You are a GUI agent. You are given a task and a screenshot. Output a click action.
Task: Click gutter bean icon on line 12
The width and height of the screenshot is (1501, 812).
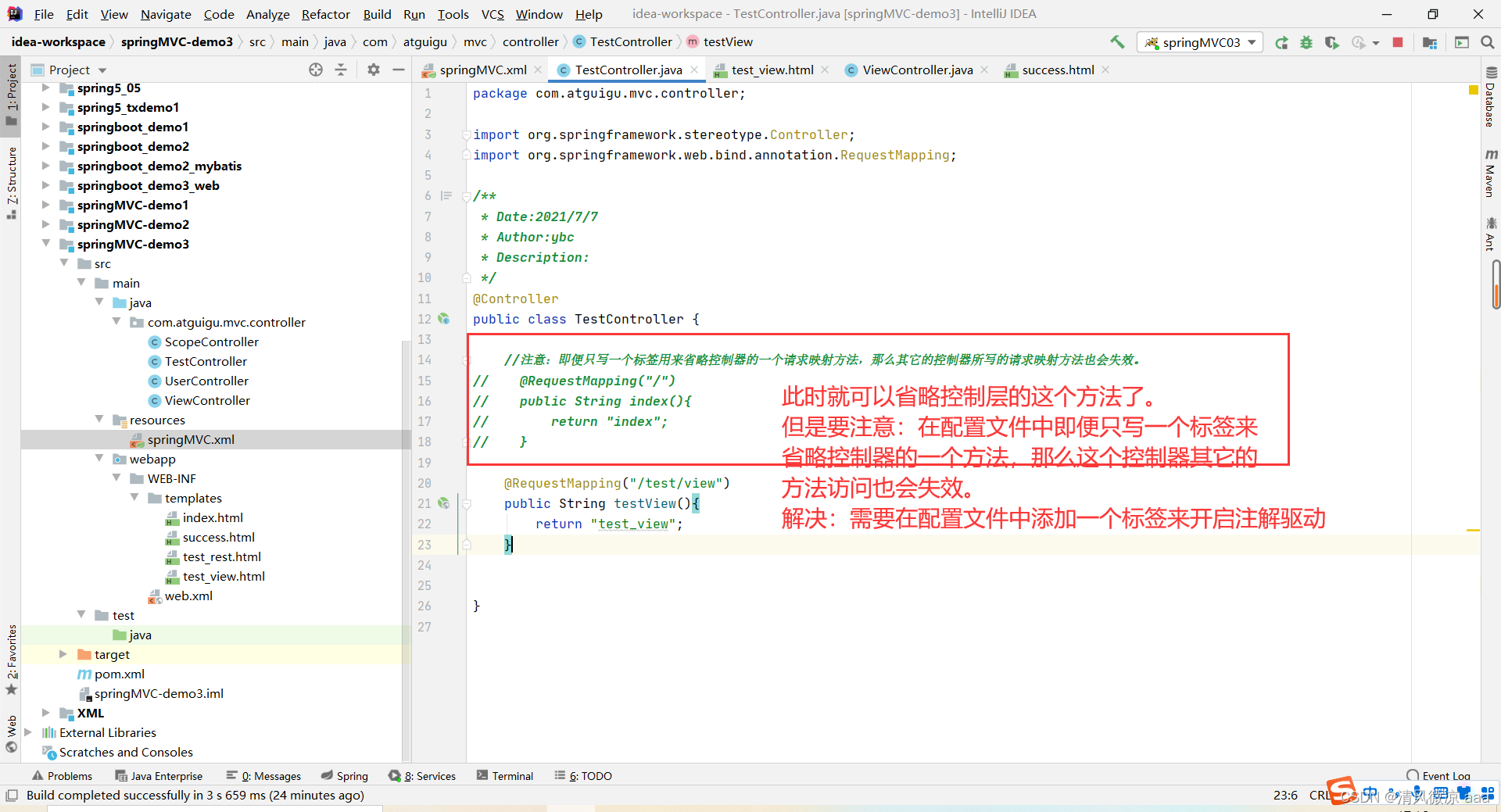pyautogui.click(x=443, y=319)
